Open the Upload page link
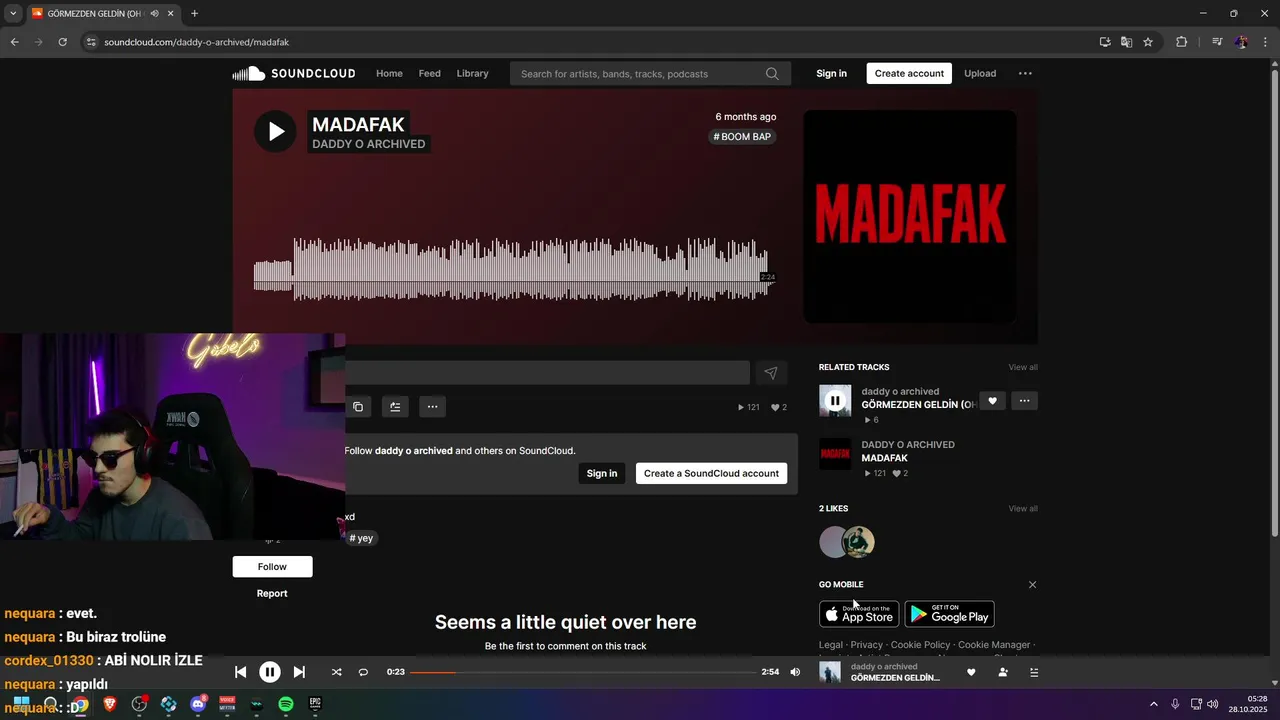This screenshot has width=1280, height=720. 980,73
